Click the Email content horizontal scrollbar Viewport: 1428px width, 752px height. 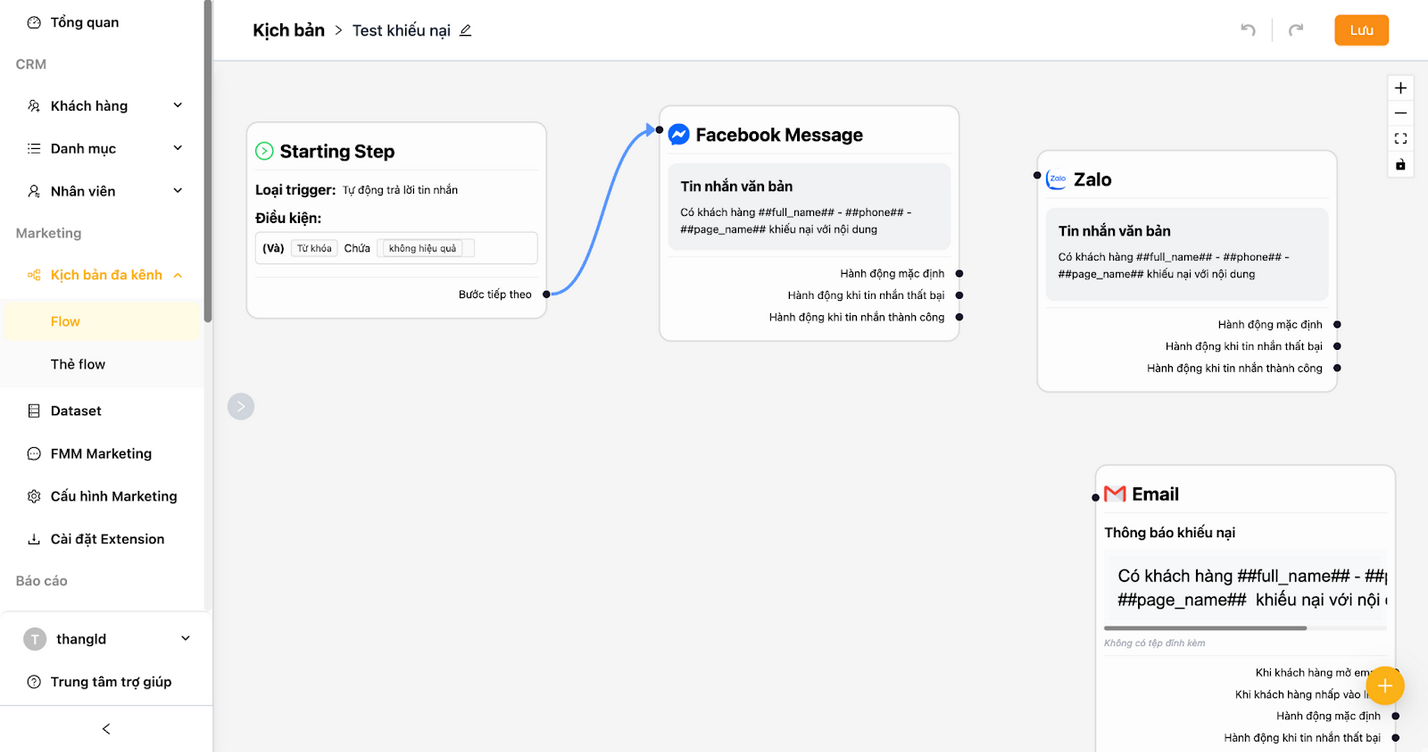pyautogui.click(x=1205, y=628)
